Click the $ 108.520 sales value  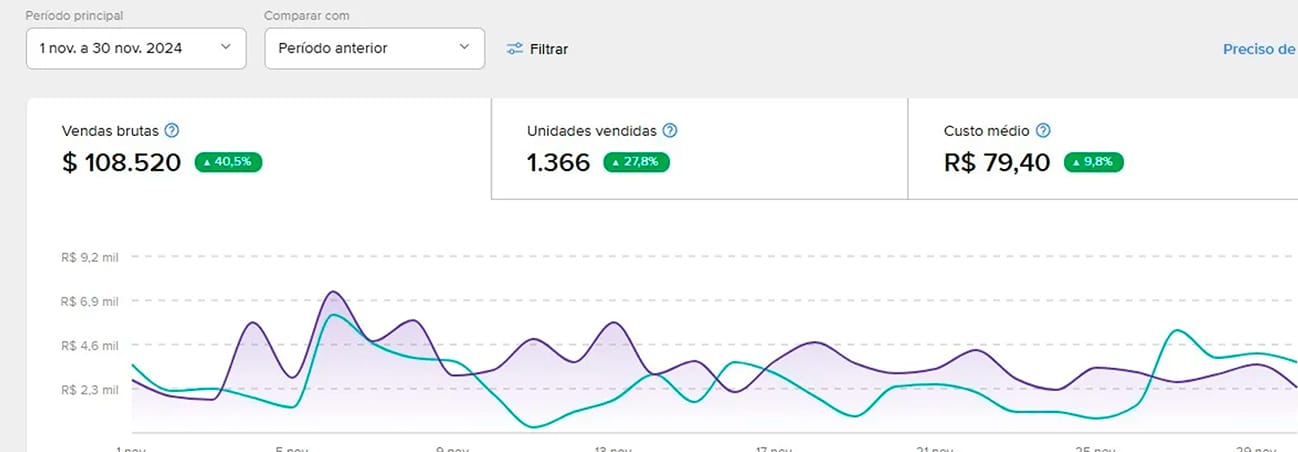click(x=121, y=162)
